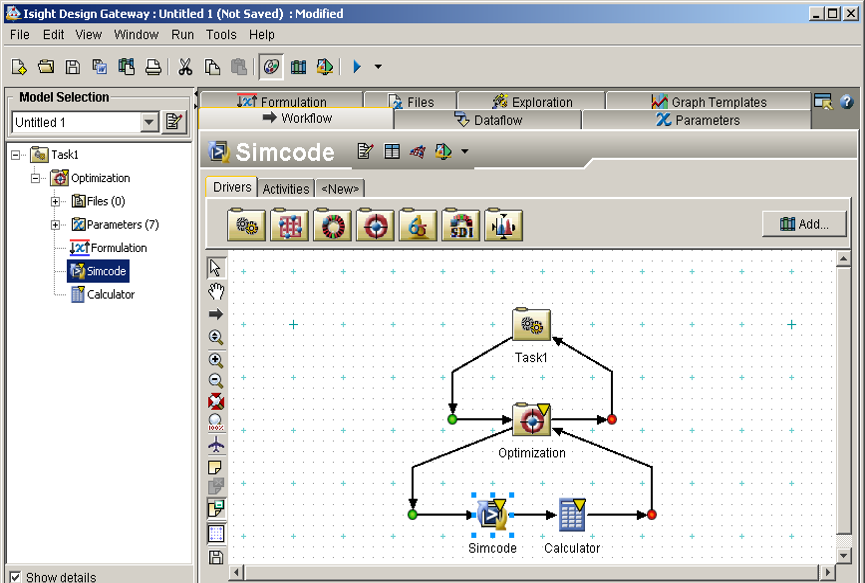Image resolution: width=865 pixels, height=583 pixels.
Task: Switch to the Exploration tab
Action: [532, 102]
